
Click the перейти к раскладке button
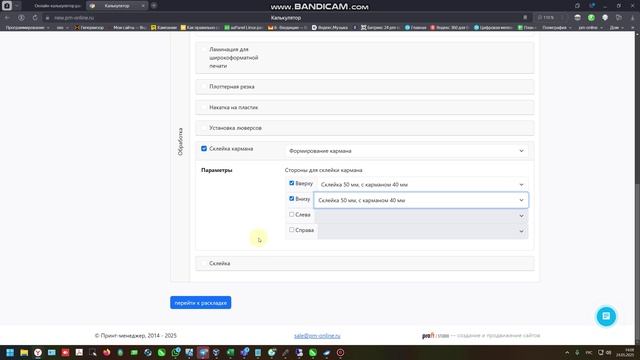coord(201,303)
